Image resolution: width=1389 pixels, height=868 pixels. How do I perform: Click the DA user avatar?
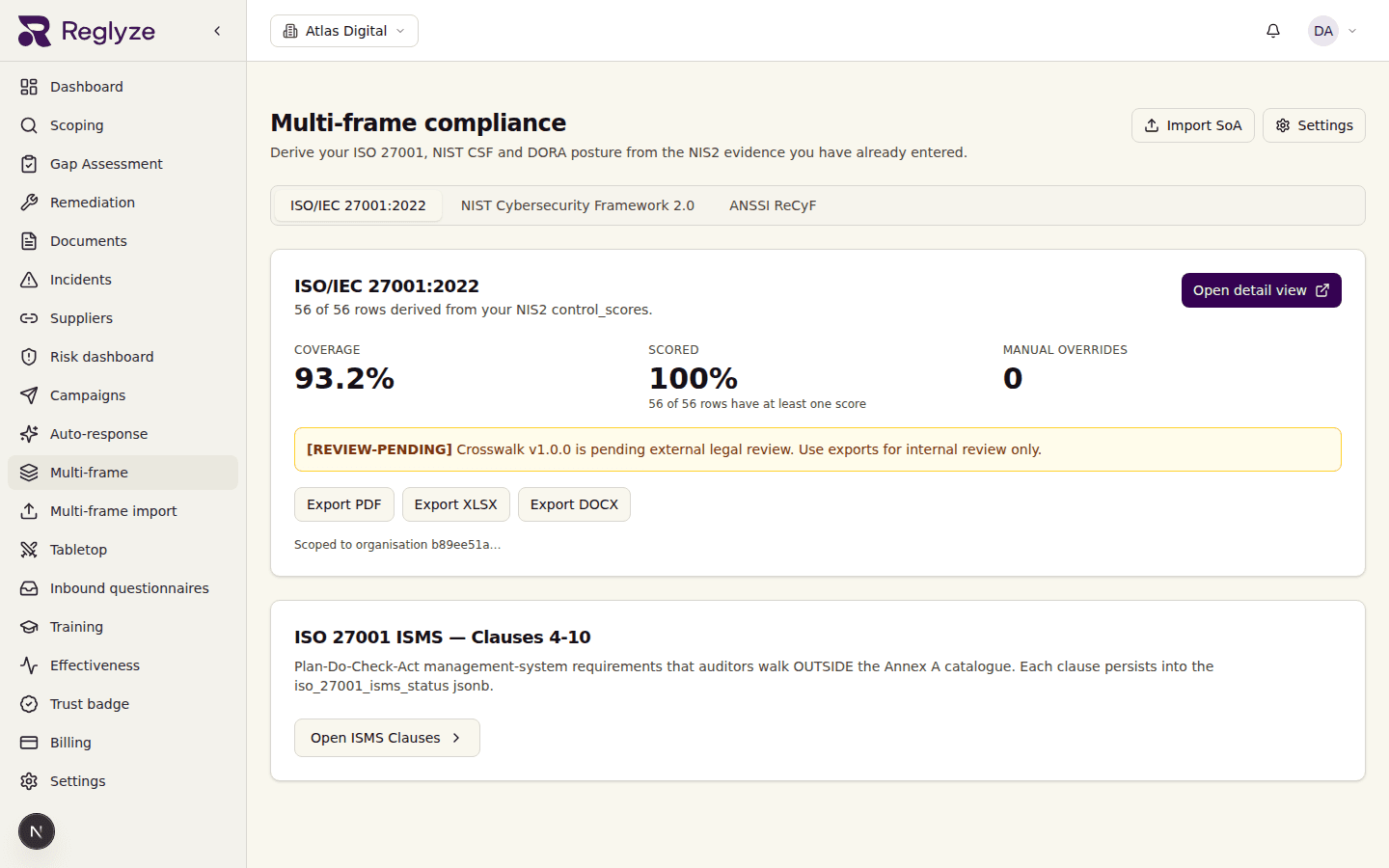pyautogui.click(x=1323, y=31)
